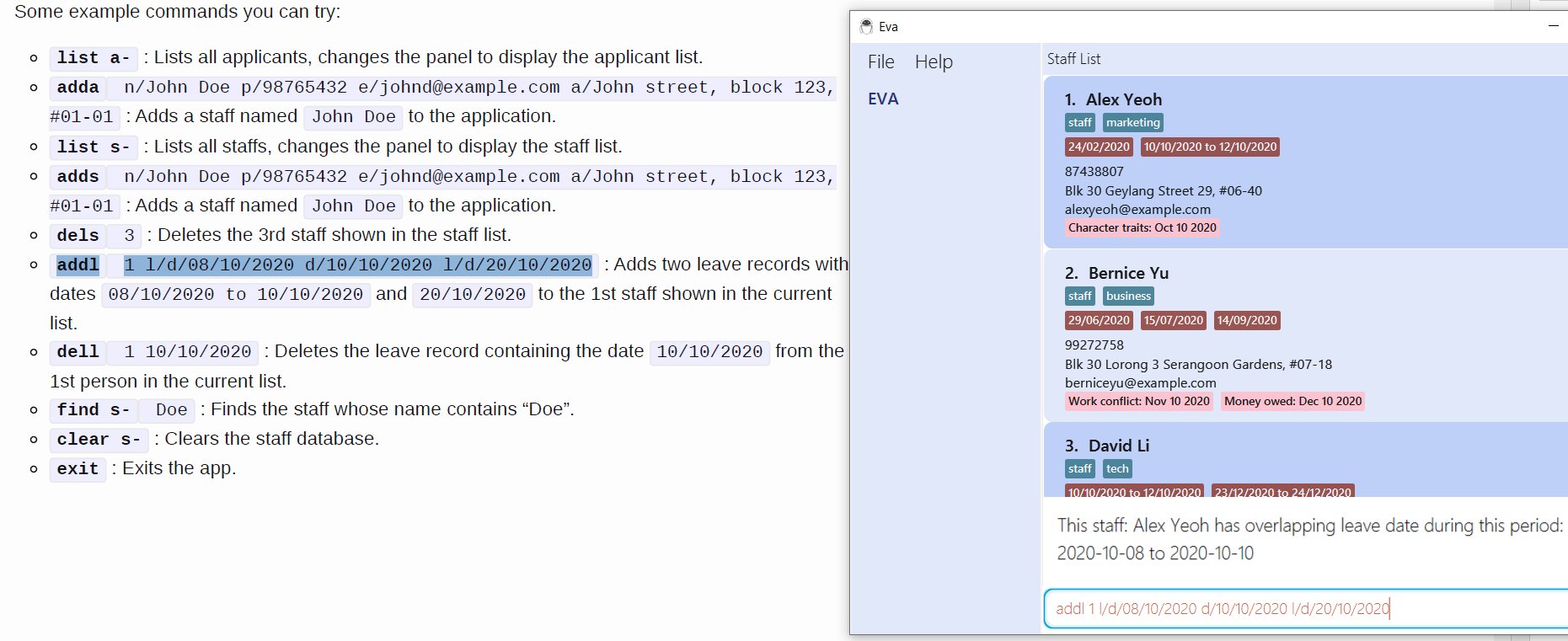Click the command input field in Eva

[1305, 608]
